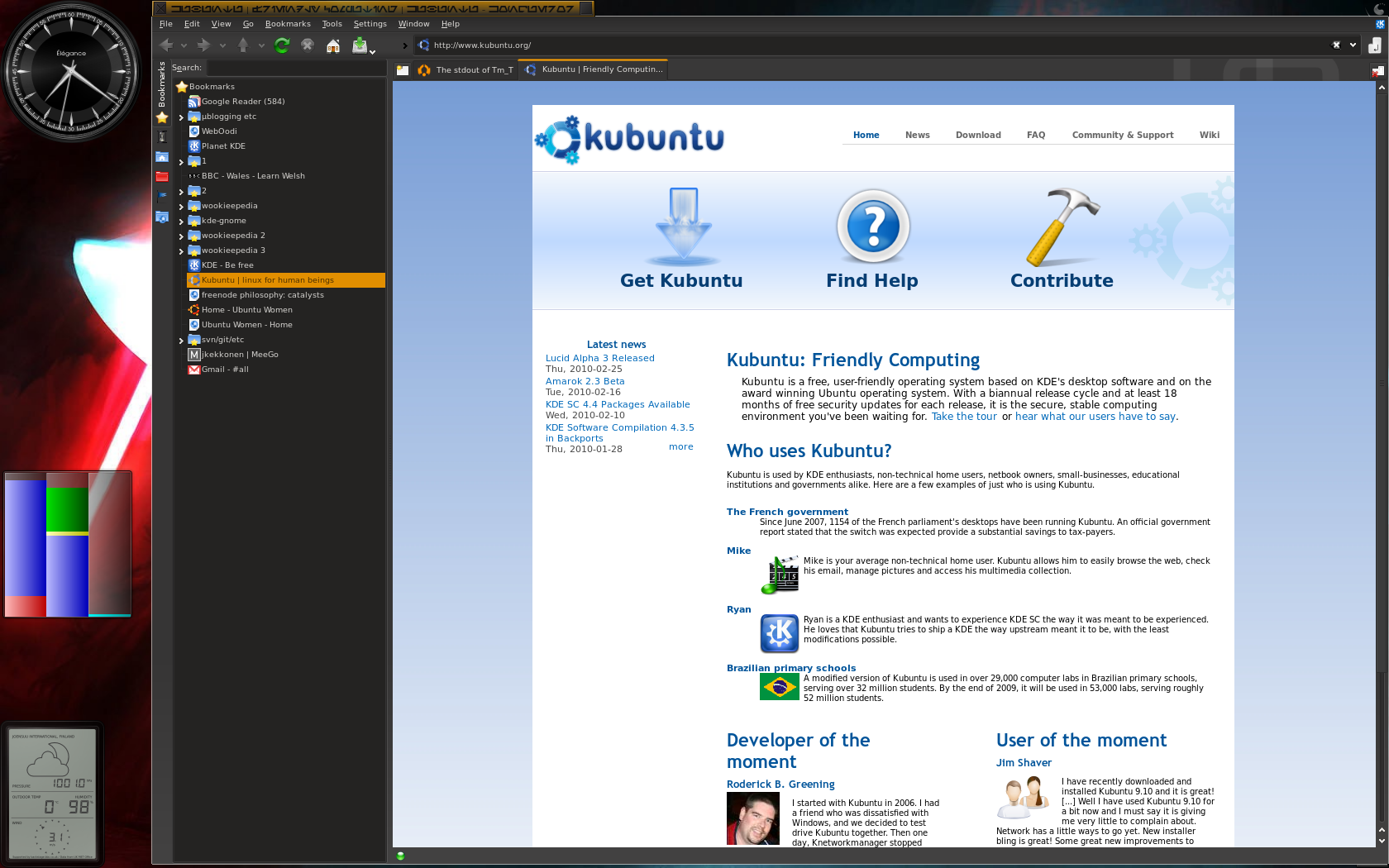The image size is (1389, 868).
Task: Click the Contribute hammer image
Action: pos(1063,227)
